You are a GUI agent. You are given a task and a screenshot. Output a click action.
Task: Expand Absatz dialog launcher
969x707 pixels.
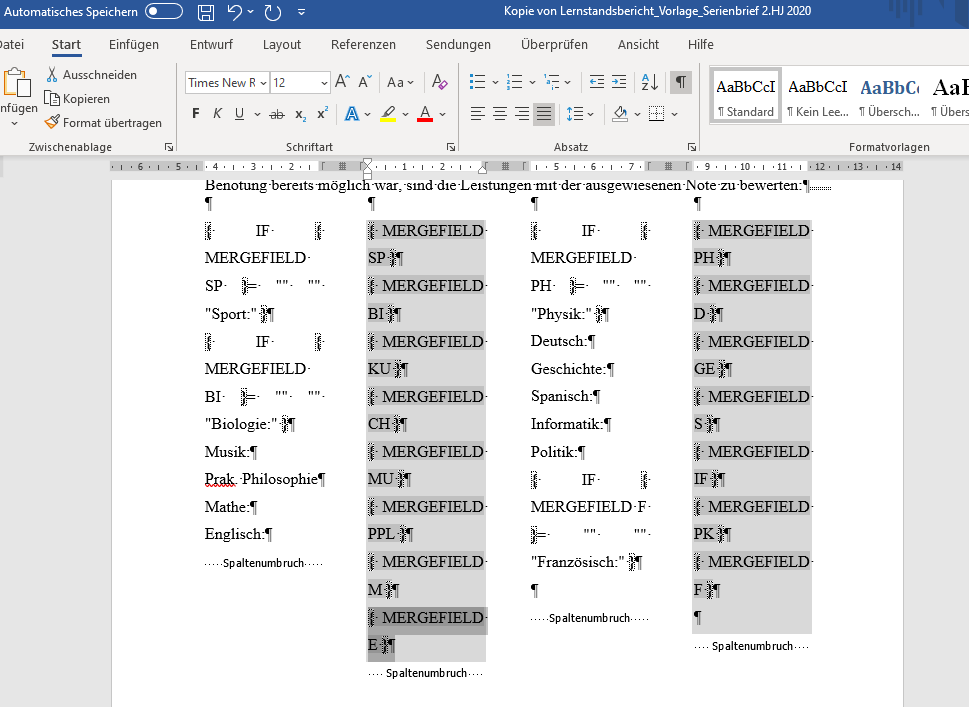click(x=692, y=147)
